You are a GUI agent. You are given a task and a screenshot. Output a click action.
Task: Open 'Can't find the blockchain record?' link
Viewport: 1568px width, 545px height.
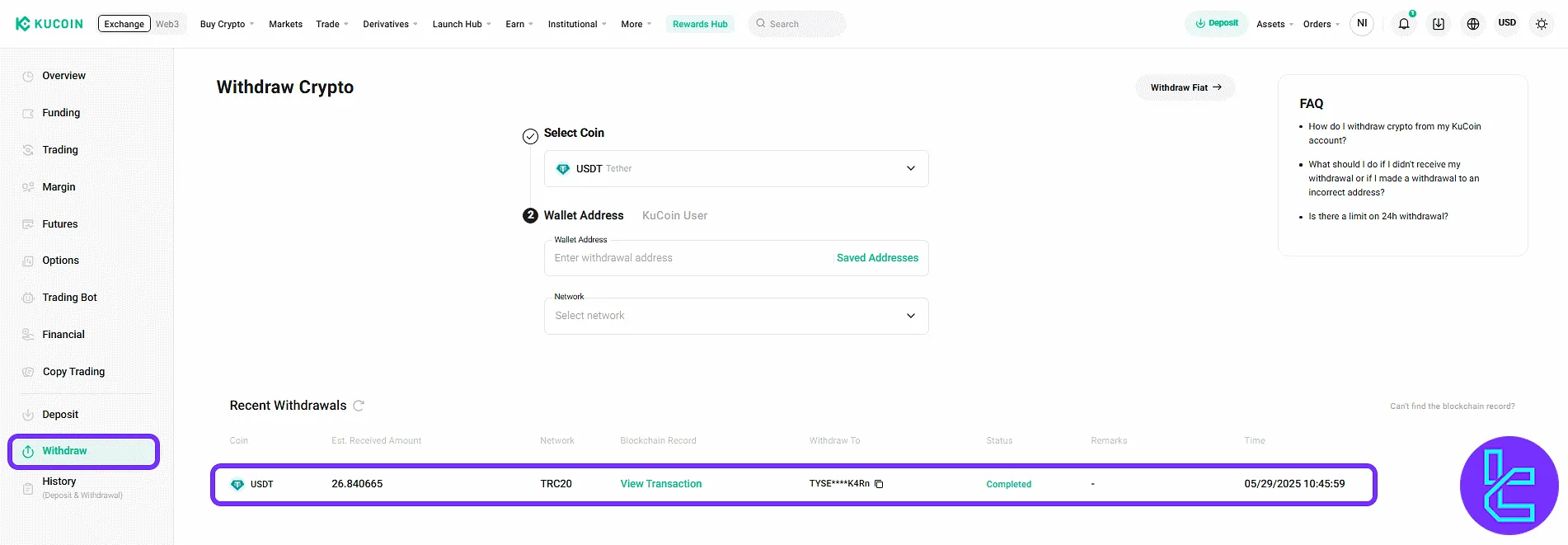pyautogui.click(x=1453, y=406)
